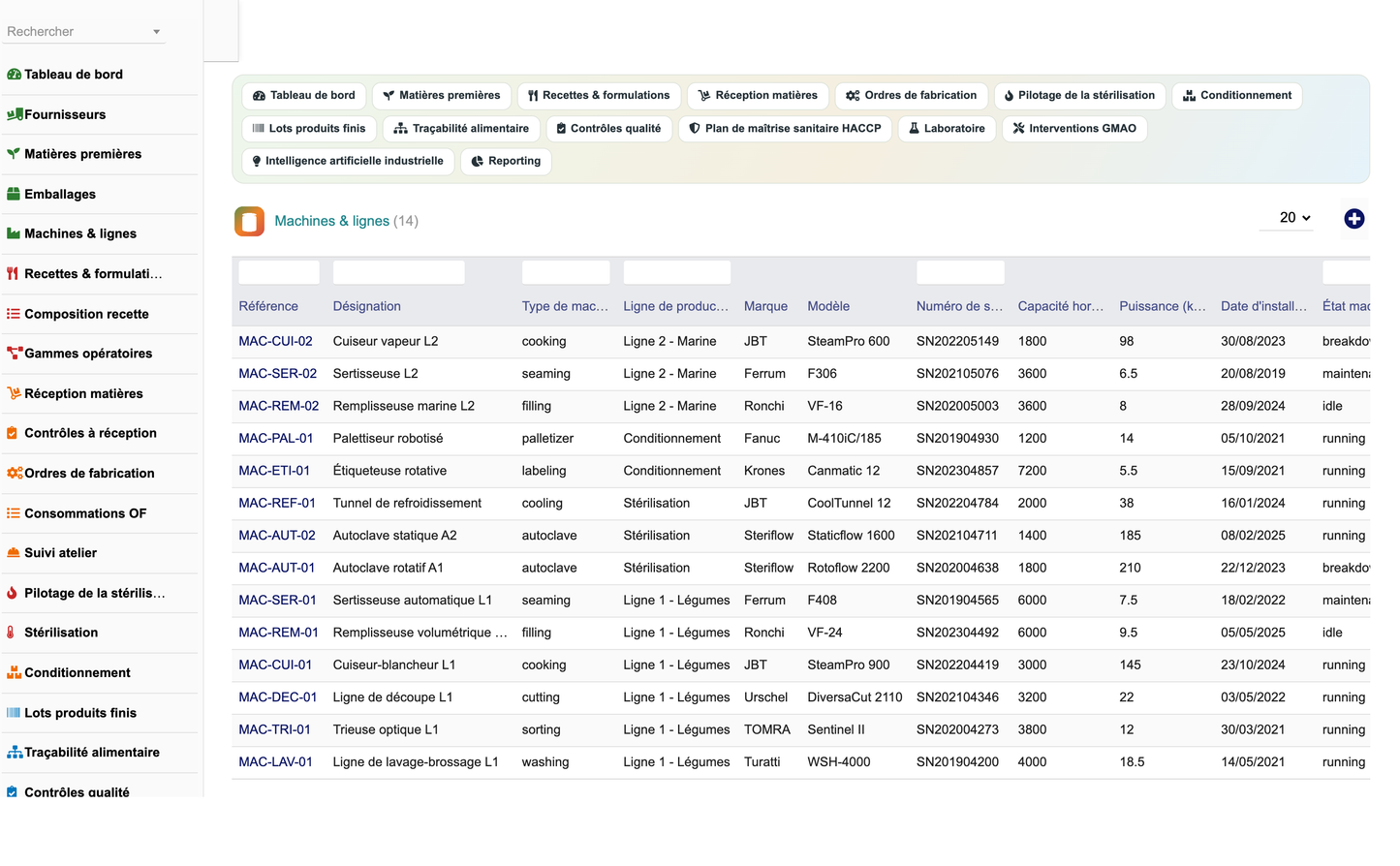This screenshot has height=866, width=1400.
Task: Click the Numéro de série filter field
Action: (960, 273)
